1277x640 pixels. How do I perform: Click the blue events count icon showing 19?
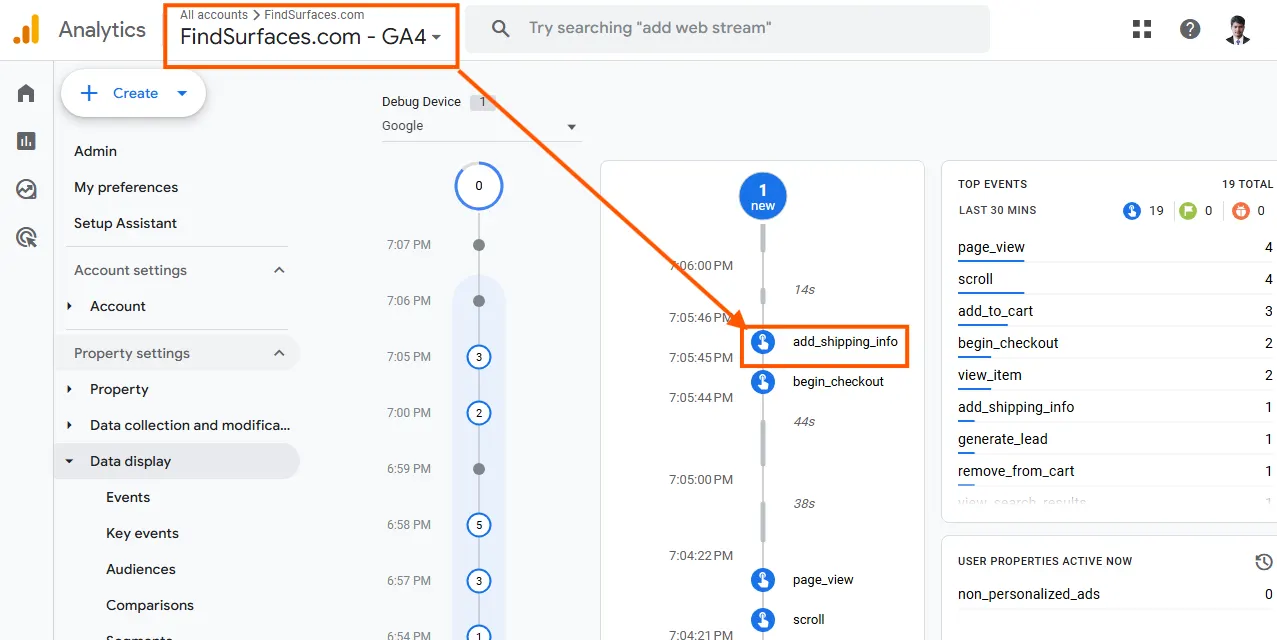pyautogui.click(x=1132, y=211)
